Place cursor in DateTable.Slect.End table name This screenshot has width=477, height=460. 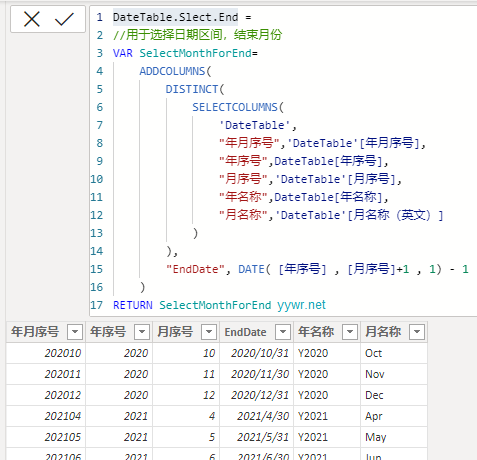point(175,17)
